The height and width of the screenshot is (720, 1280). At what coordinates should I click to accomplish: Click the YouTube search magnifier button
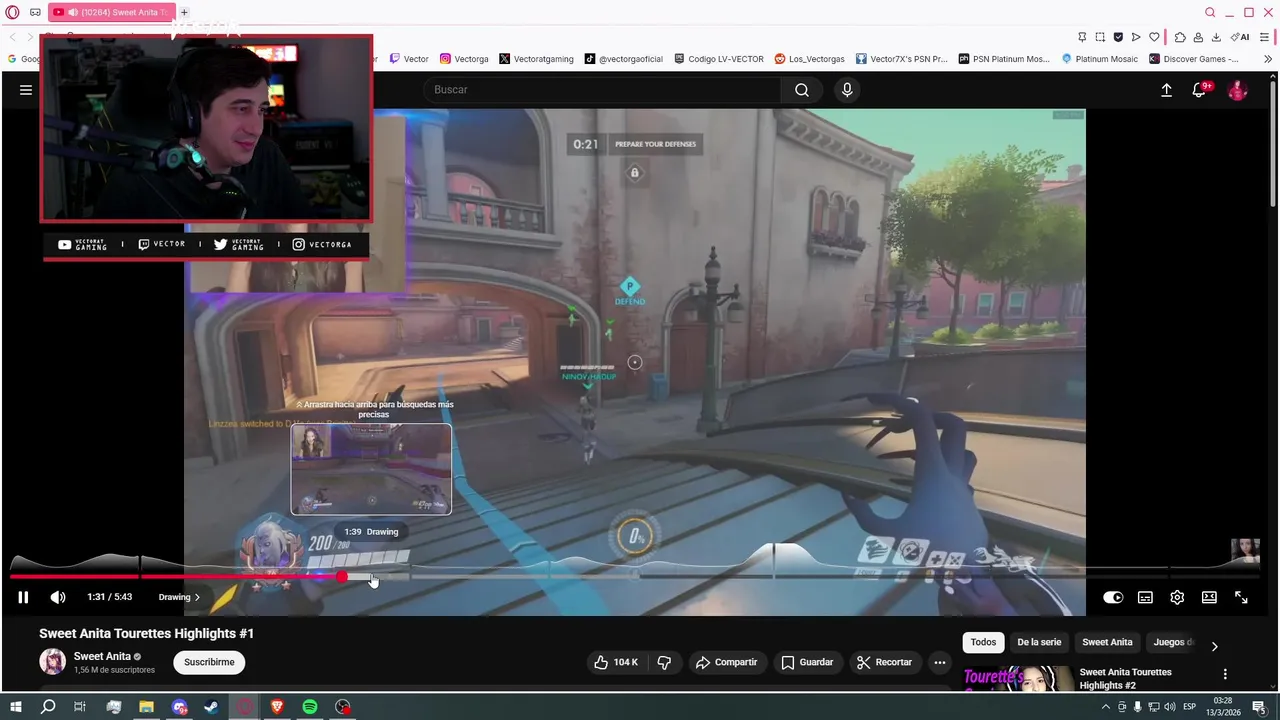point(802,90)
